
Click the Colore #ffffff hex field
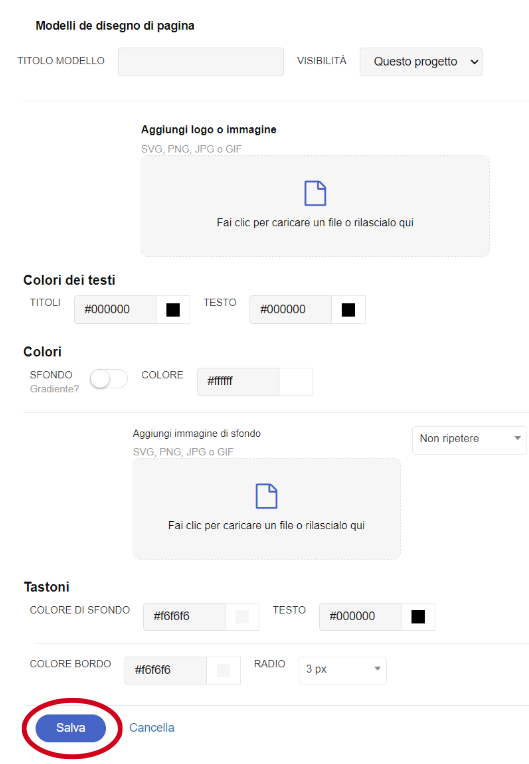click(238, 382)
